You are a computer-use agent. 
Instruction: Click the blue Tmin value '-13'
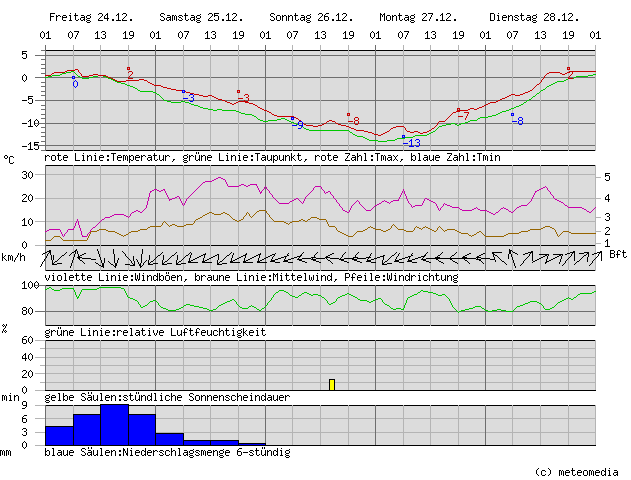(412, 143)
